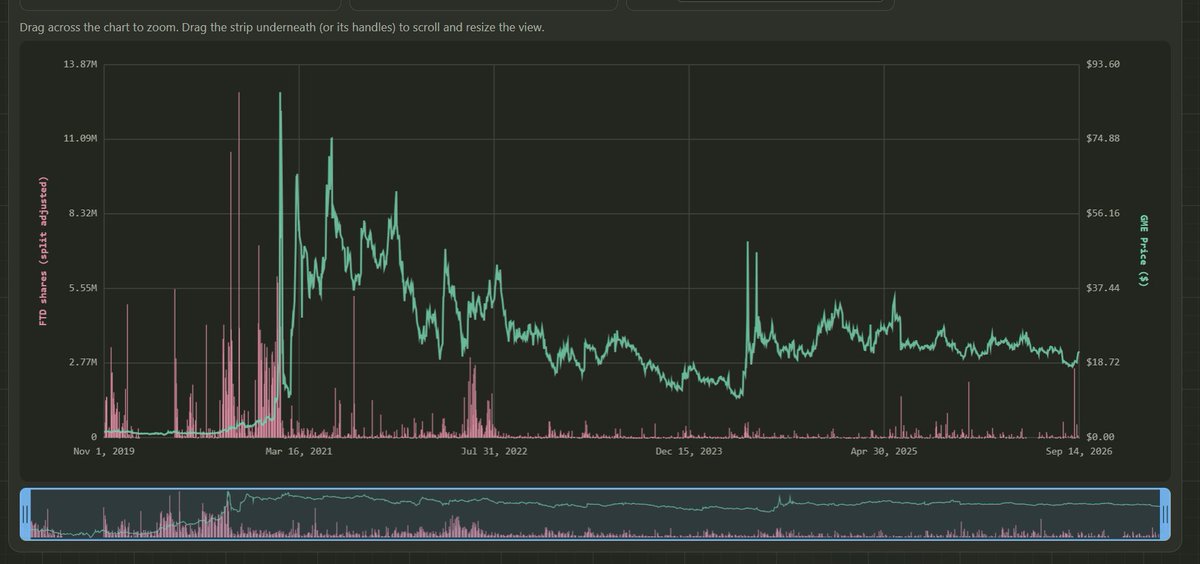Screen dimensions: 1200x564
Task: Select the 13.87M left axis label
Action: (80, 64)
